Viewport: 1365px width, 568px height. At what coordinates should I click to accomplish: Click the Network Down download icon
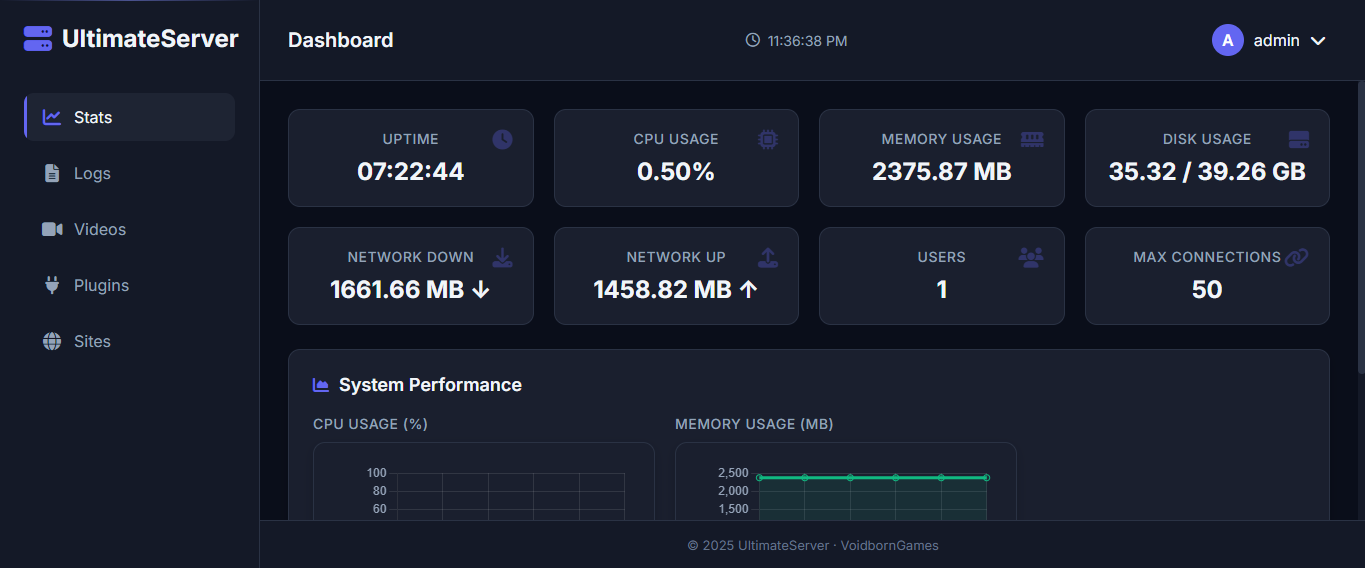pyautogui.click(x=502, y=258)
